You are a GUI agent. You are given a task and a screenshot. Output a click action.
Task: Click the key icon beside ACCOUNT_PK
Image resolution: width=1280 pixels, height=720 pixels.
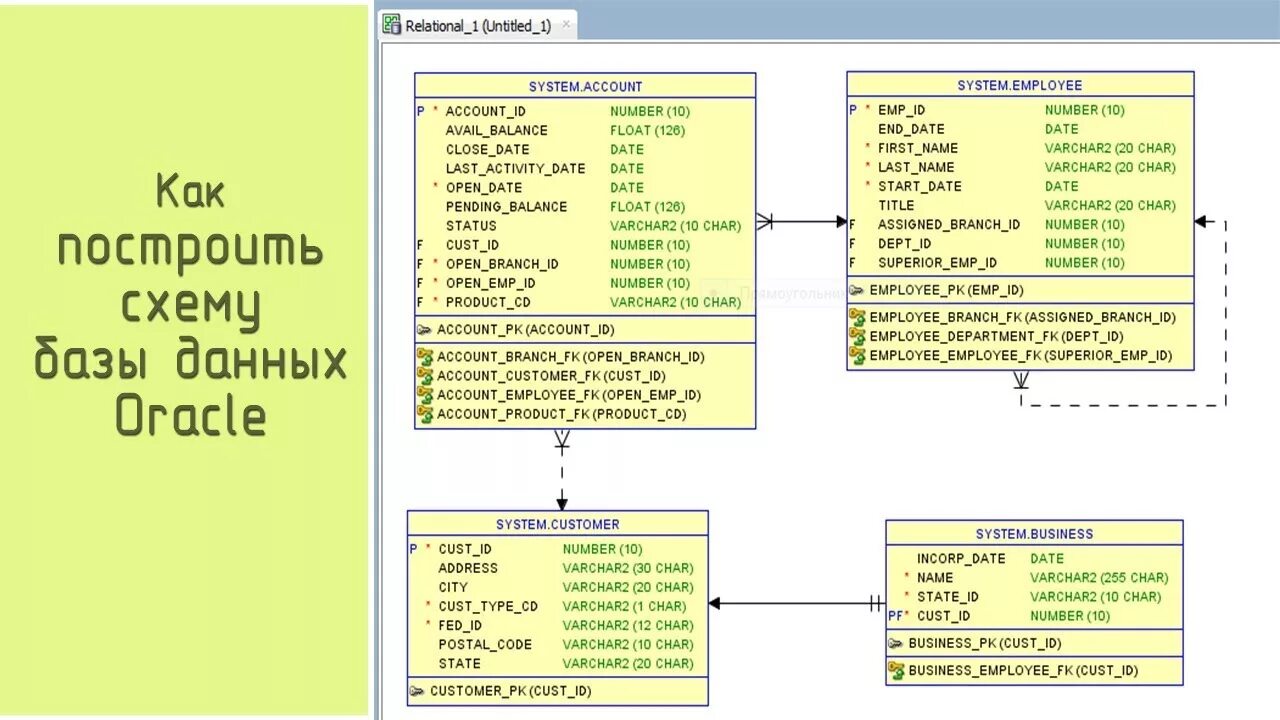pos(424,329)
